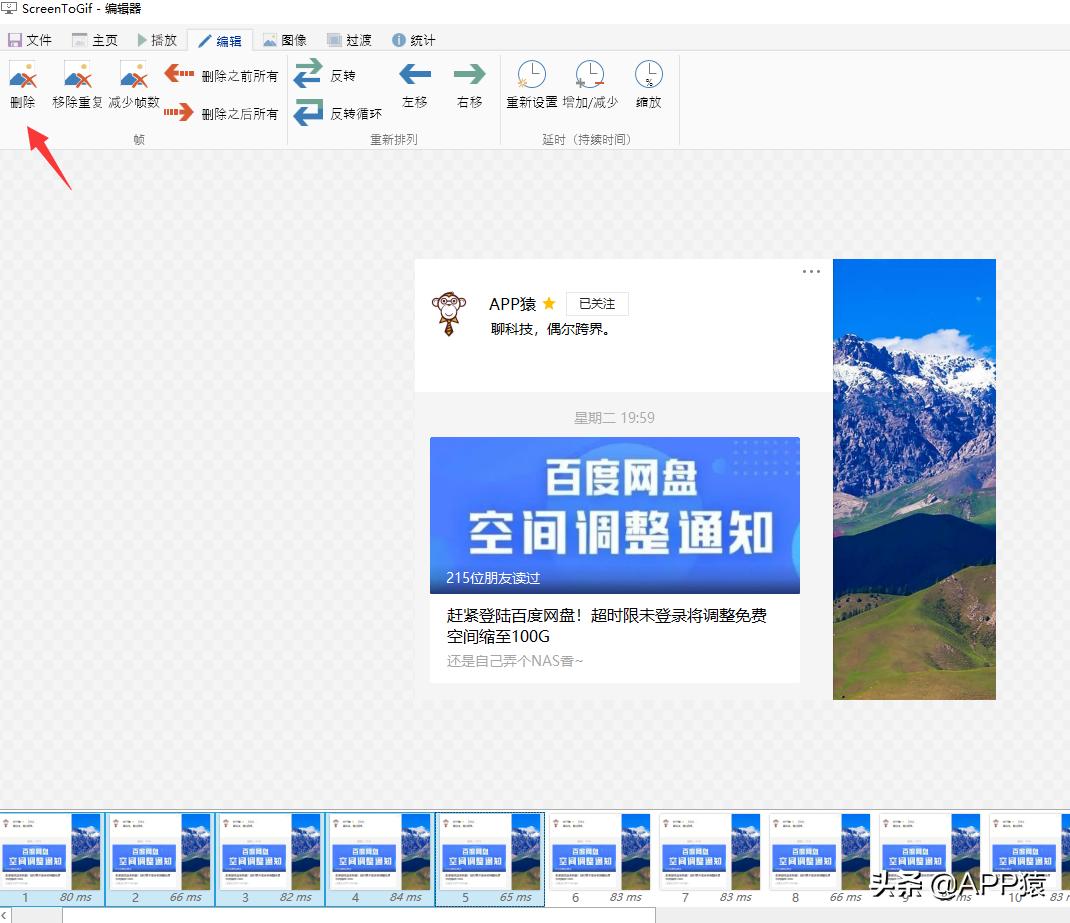This screenshot has height=923, width=1070.
Task: Click the 缩放 scale delay icon
Action: (648, 76)
